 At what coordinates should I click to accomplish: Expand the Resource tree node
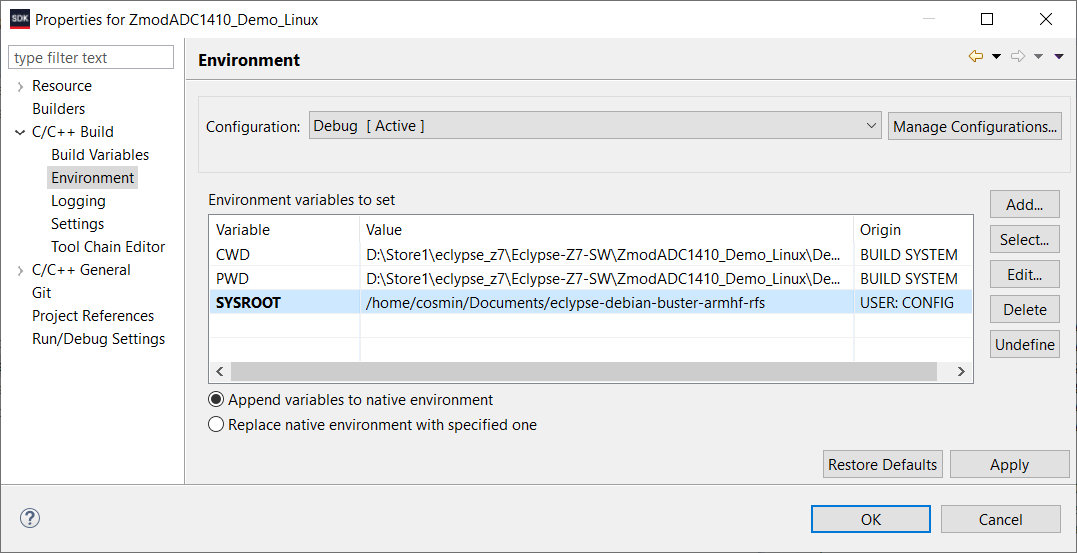20,87
